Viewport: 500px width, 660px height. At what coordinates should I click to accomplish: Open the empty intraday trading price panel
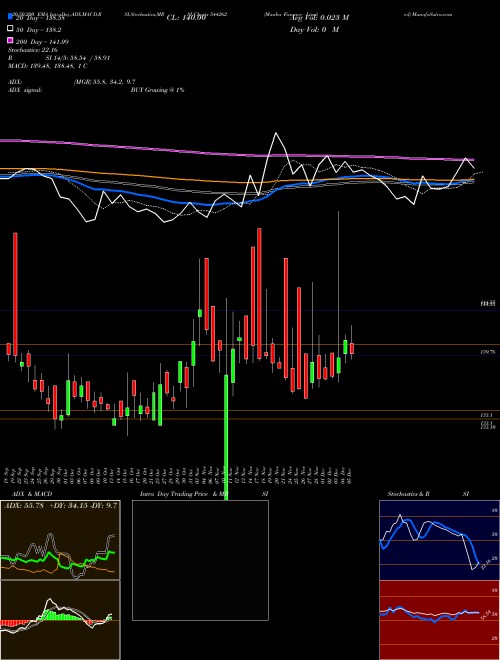click(x=200, y=560)
